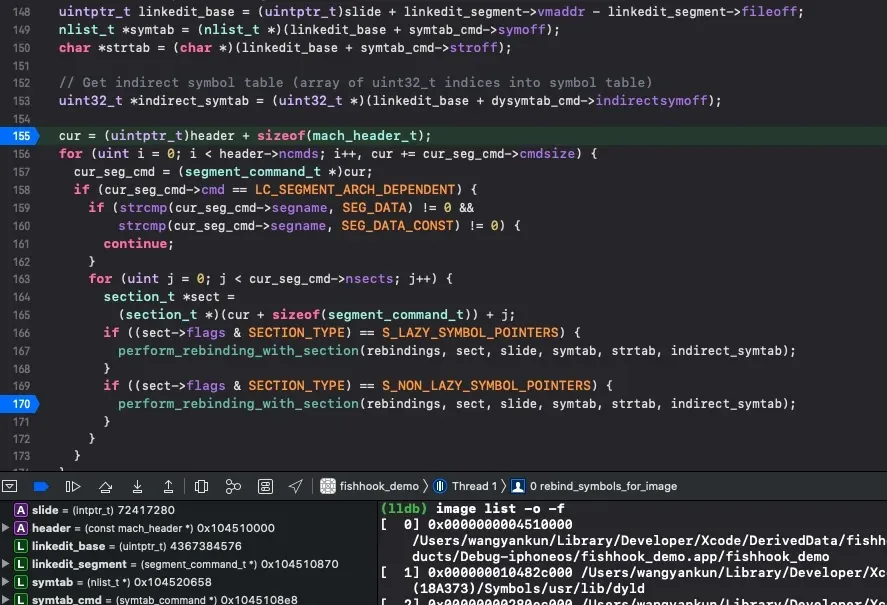Click address 0x000000010482c000 in the console
The height and width of the screenshot is (605, 887).
point(500,573)
